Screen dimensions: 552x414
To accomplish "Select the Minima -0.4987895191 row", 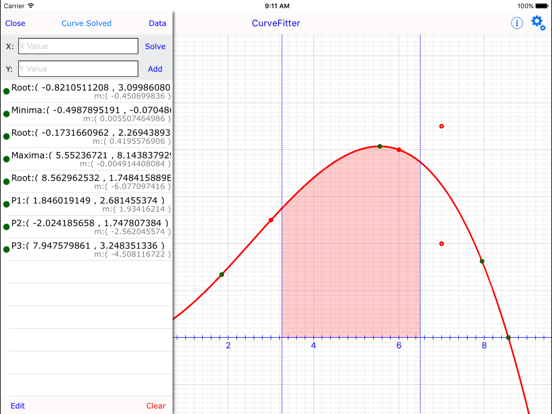I will (87, 114).
